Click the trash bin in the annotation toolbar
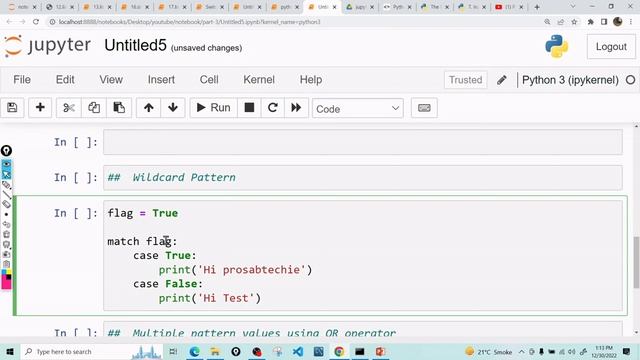The height and width of the screenshot is (360, 640). (6, 234)
